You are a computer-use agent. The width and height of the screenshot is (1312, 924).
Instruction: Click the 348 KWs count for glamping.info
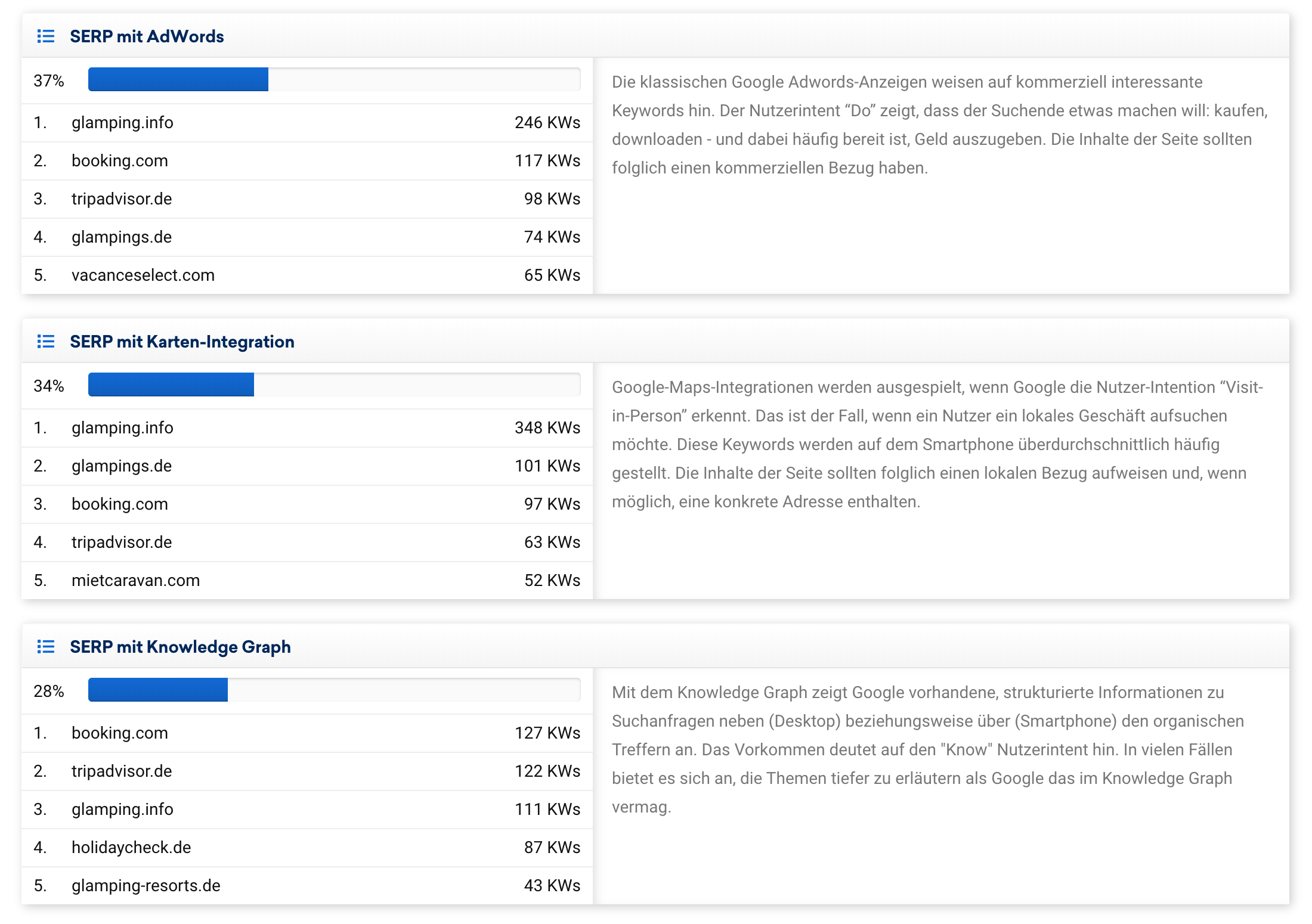[x=547, y=428]
